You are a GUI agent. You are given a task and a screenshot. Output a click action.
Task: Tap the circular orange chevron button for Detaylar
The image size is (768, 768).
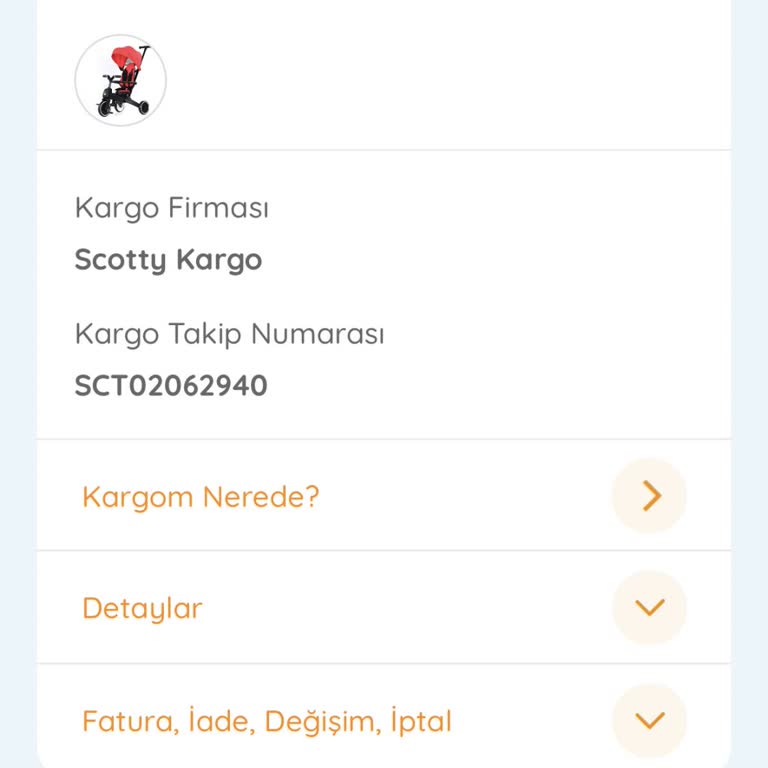[x=649, y=607]
